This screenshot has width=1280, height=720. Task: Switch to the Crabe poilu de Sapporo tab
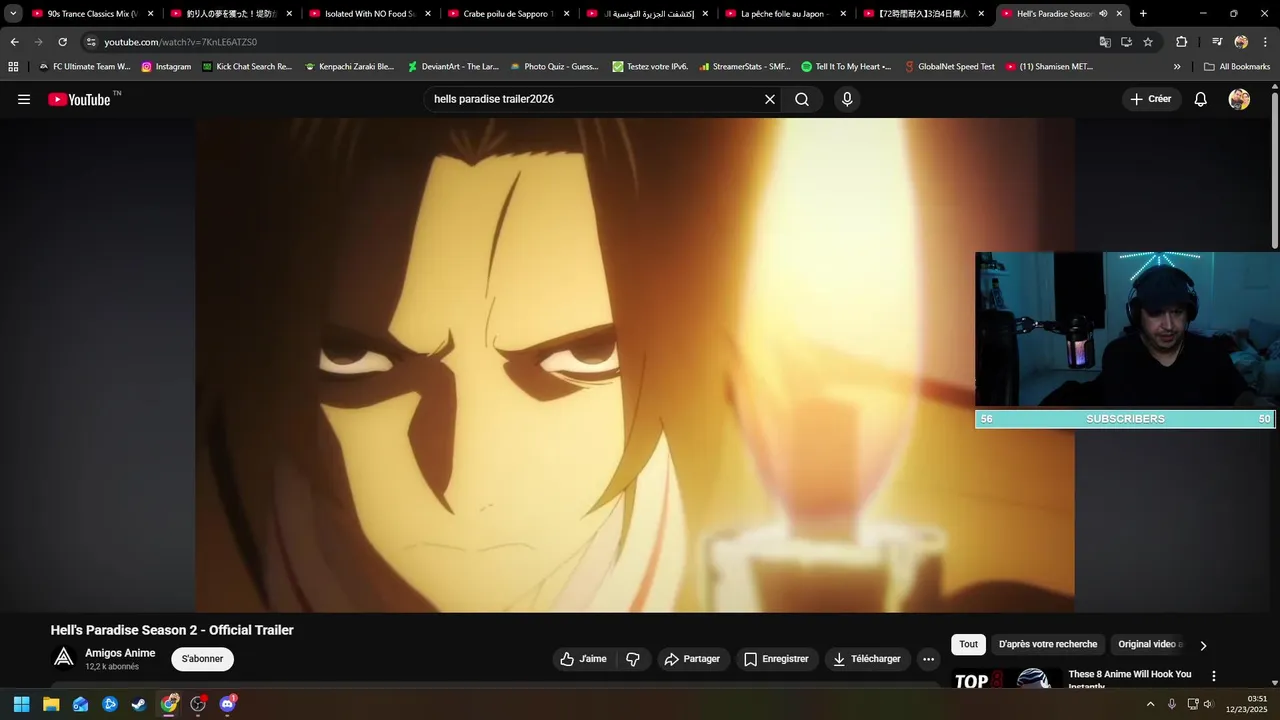(508, 14)
